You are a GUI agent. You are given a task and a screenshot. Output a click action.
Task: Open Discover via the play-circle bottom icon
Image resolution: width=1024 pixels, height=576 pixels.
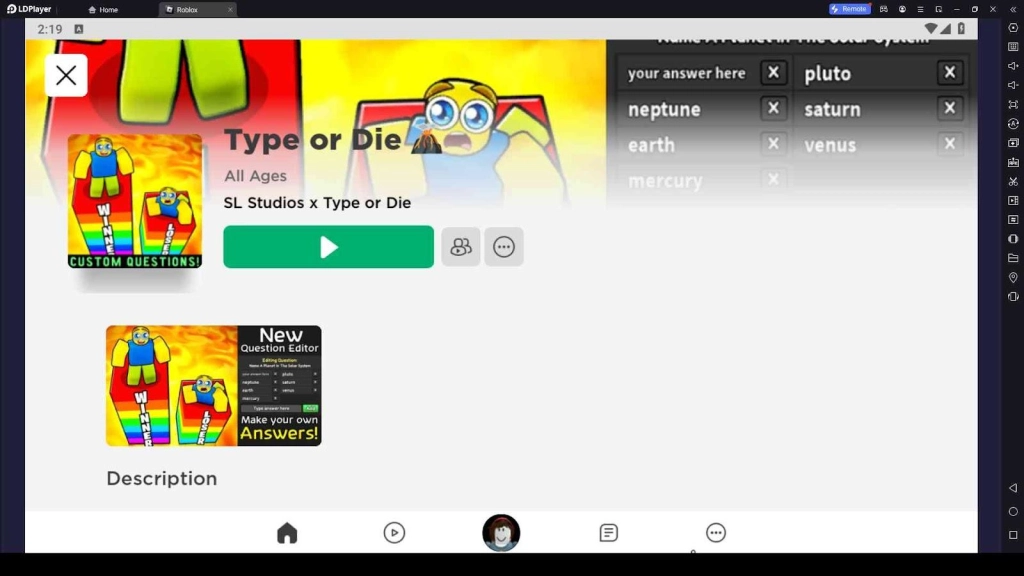point(394,533)
